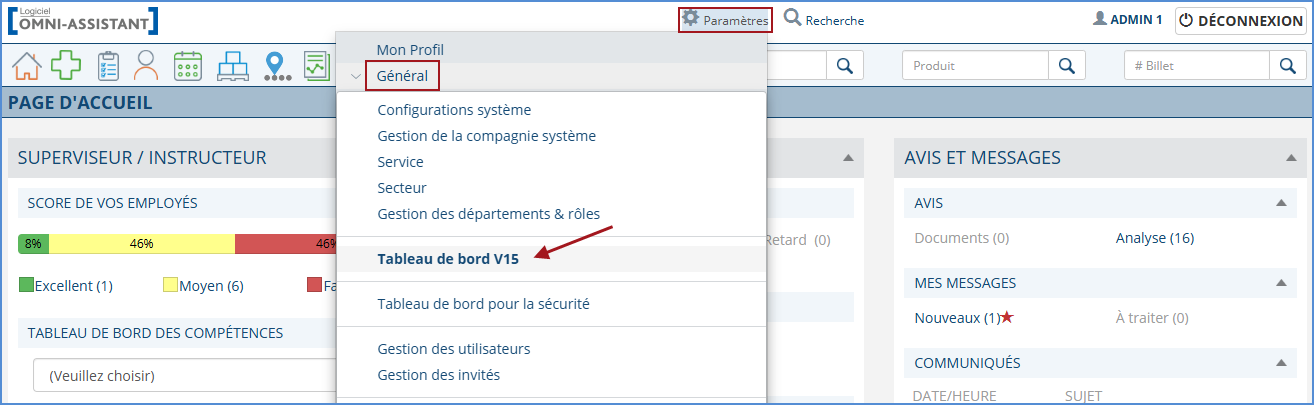Screen dimensions: 1314x405
Task: Open the '(Veuillez choisir)' competences dropdown
Action: (180, 376)
